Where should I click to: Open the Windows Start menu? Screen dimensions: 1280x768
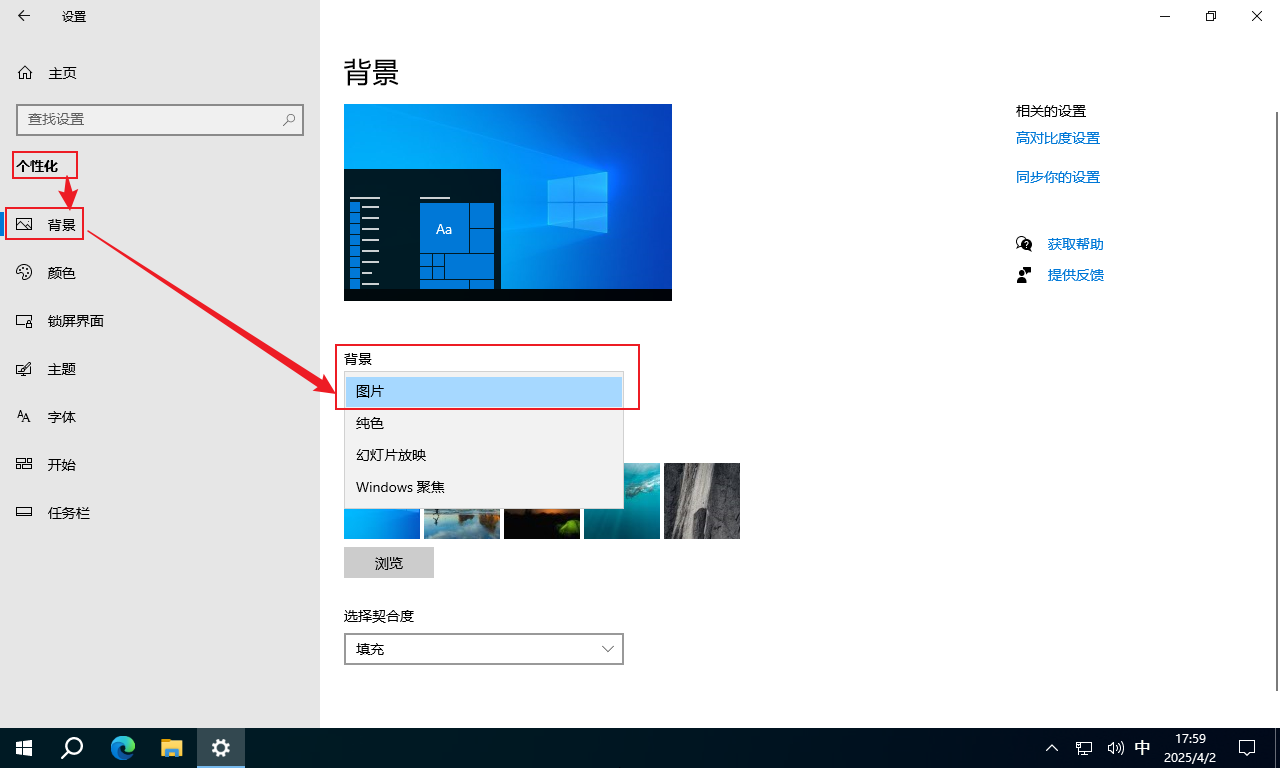24,748
